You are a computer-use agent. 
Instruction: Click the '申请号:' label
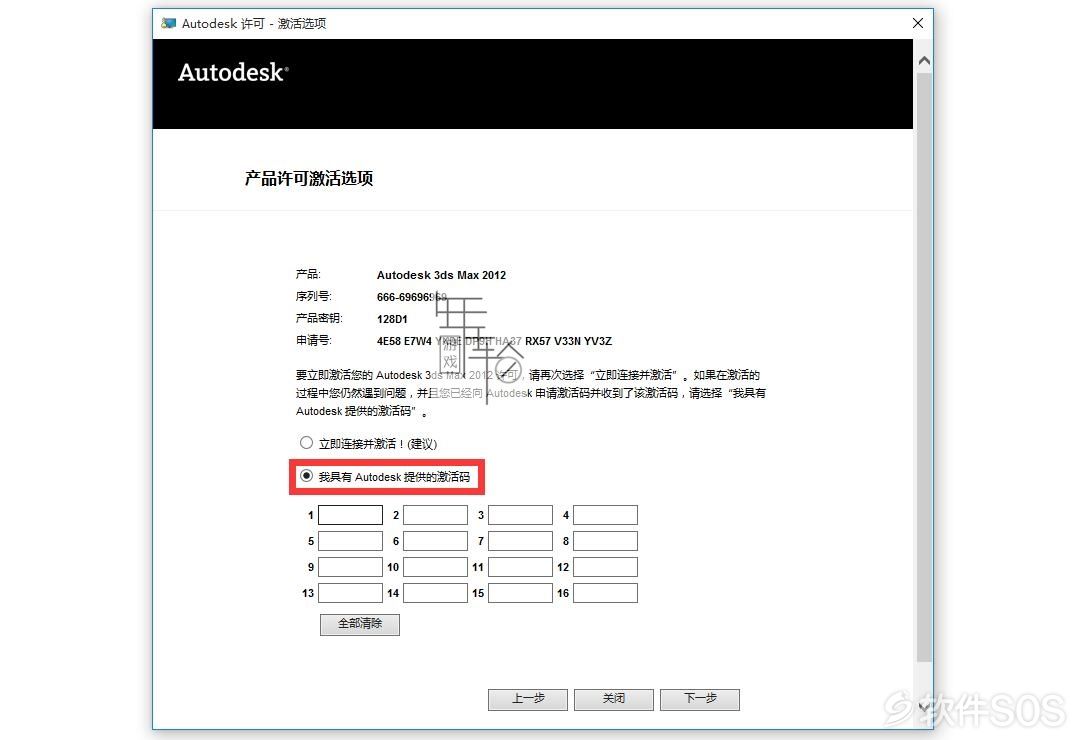[314, 340]
